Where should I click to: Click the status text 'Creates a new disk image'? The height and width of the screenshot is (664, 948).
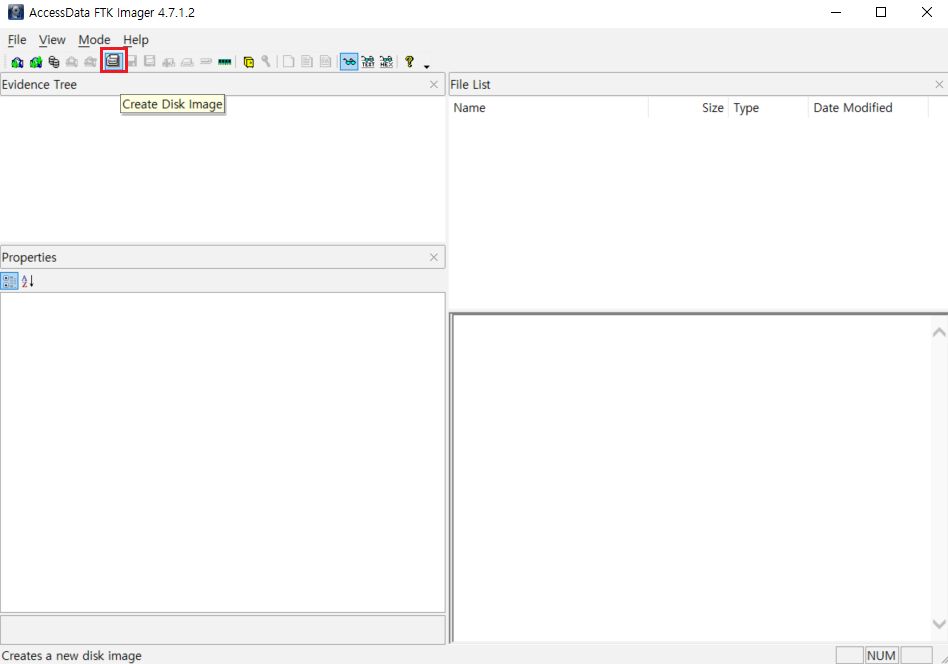tap(71, 656)
